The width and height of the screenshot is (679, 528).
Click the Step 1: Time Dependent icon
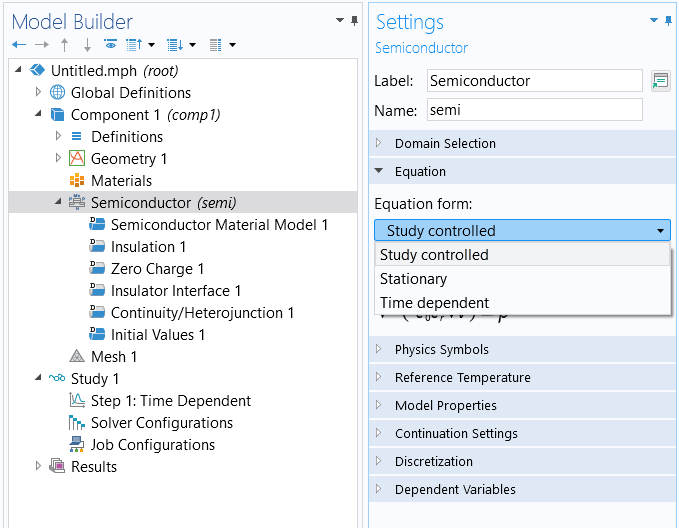click(x=77, y=400)
